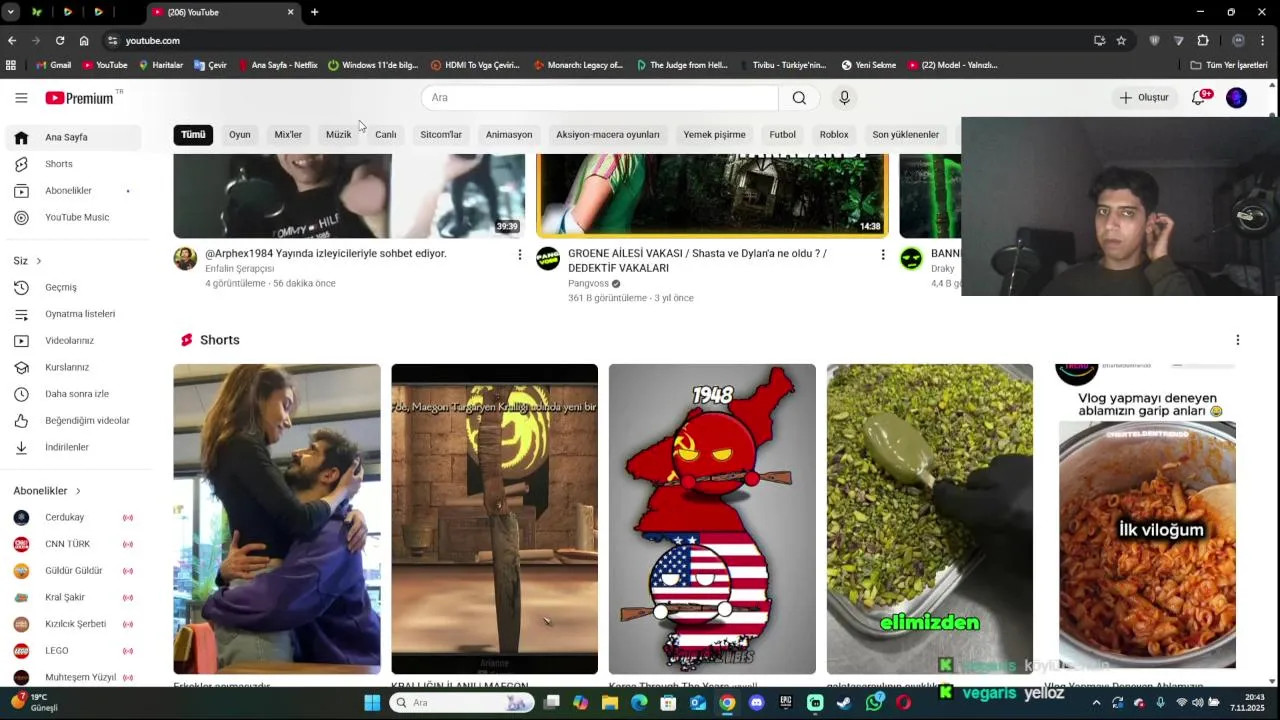Screen dimensions: 1280x720
Task: Select the Roblox filter chip
Action: pyautogui.click(x=834, y=134)
